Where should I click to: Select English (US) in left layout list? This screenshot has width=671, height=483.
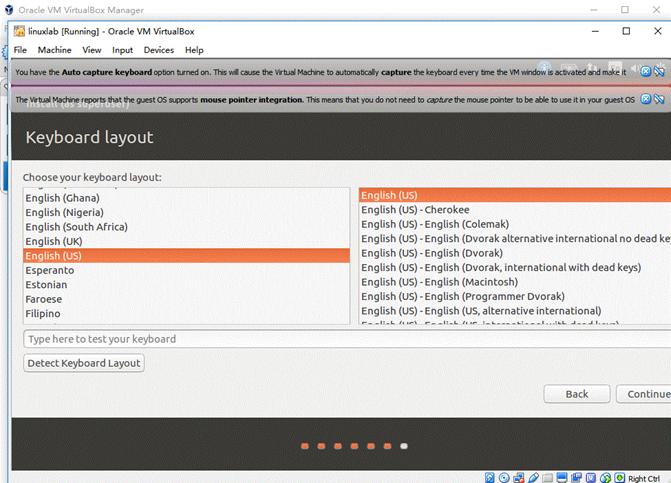tap(187, 256)
